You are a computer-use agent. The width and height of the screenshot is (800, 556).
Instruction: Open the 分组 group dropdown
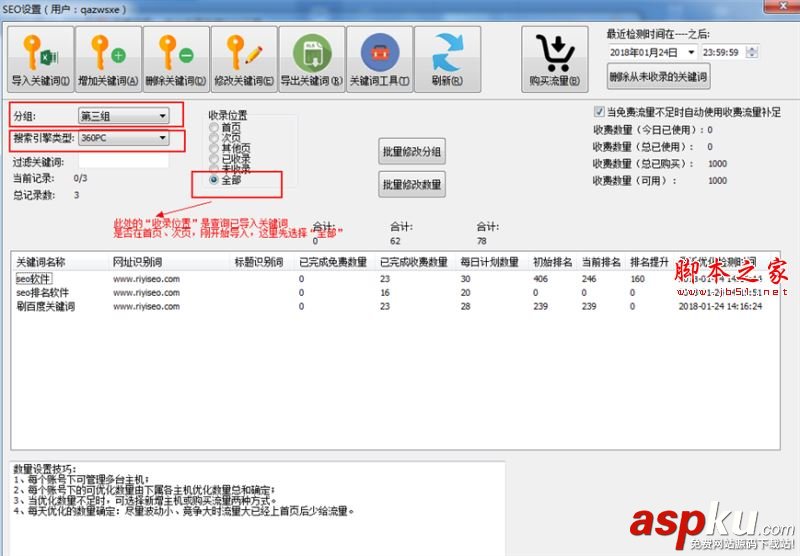coord(123,116)
